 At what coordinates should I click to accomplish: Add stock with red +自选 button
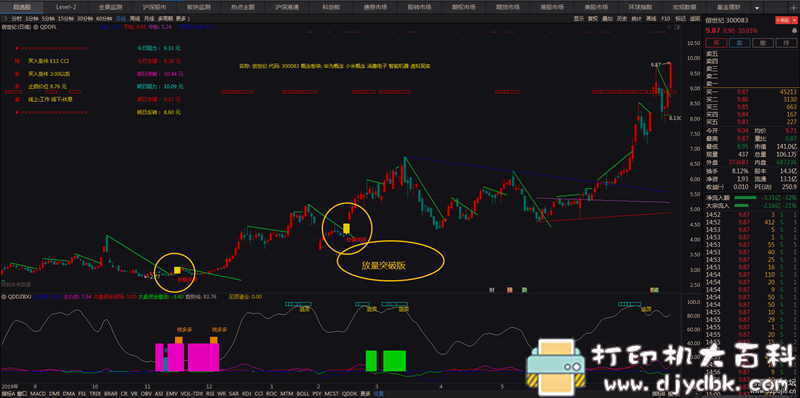(782, 20)
